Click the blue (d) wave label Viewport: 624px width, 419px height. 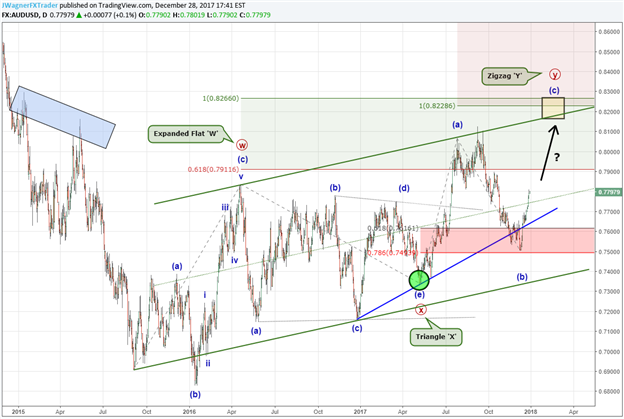pyautogui.click(x=404, y=188)
